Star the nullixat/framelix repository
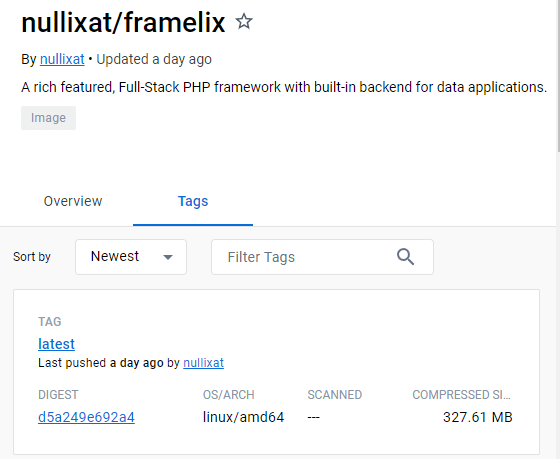560x459 pixels. pos(244,21)
